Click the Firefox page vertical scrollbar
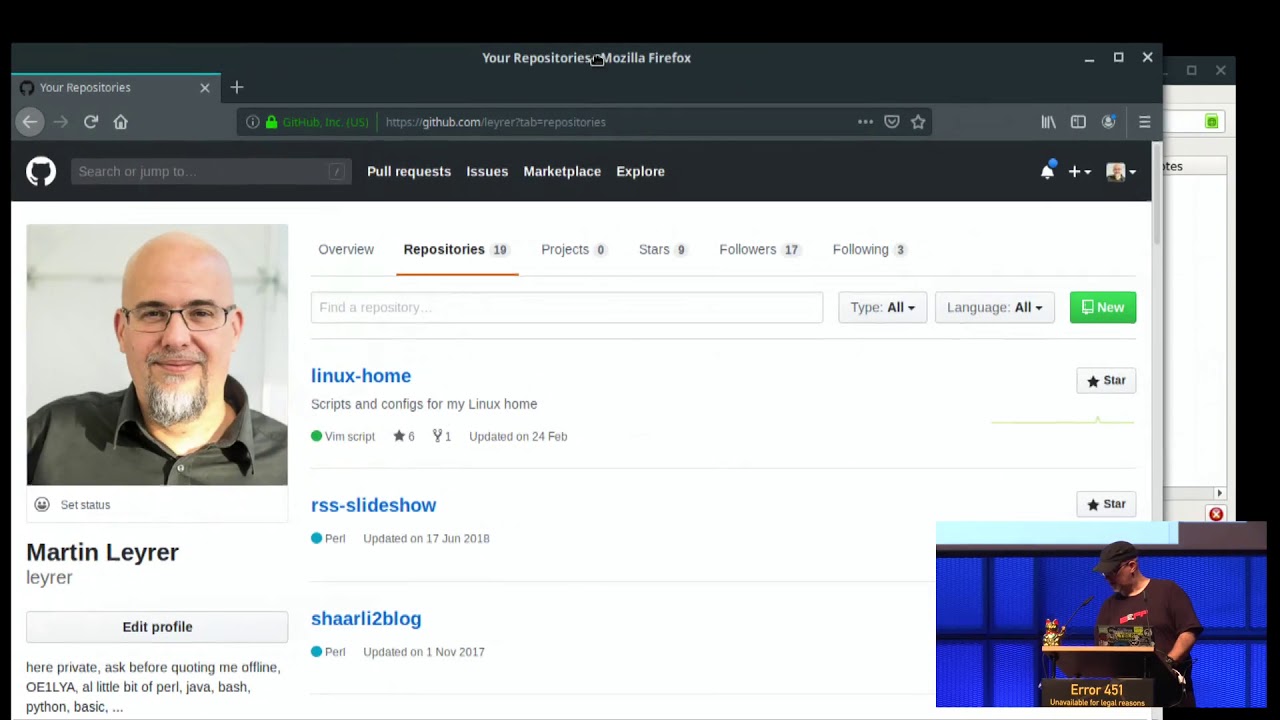 click(x=1157, y=194)
